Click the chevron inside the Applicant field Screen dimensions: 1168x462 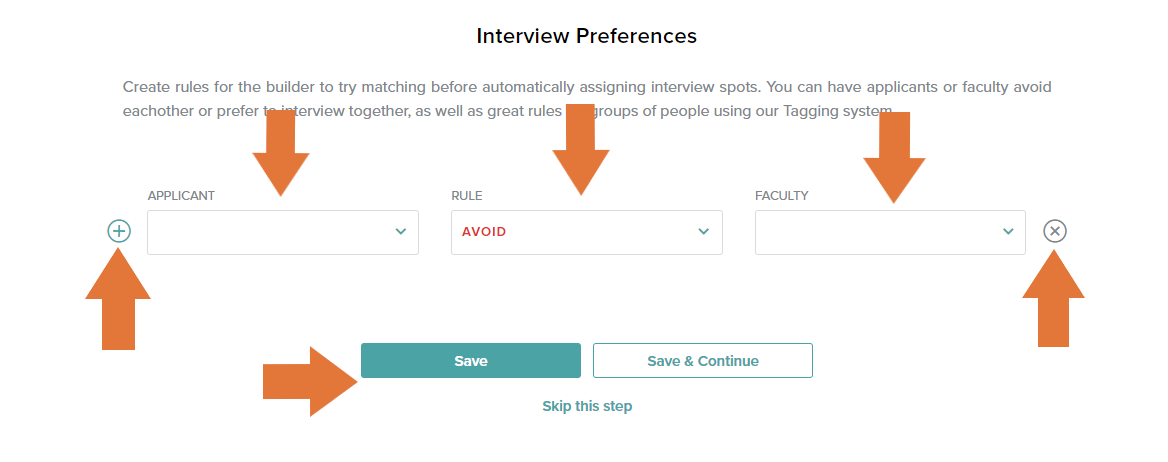[x=401, y=232]
